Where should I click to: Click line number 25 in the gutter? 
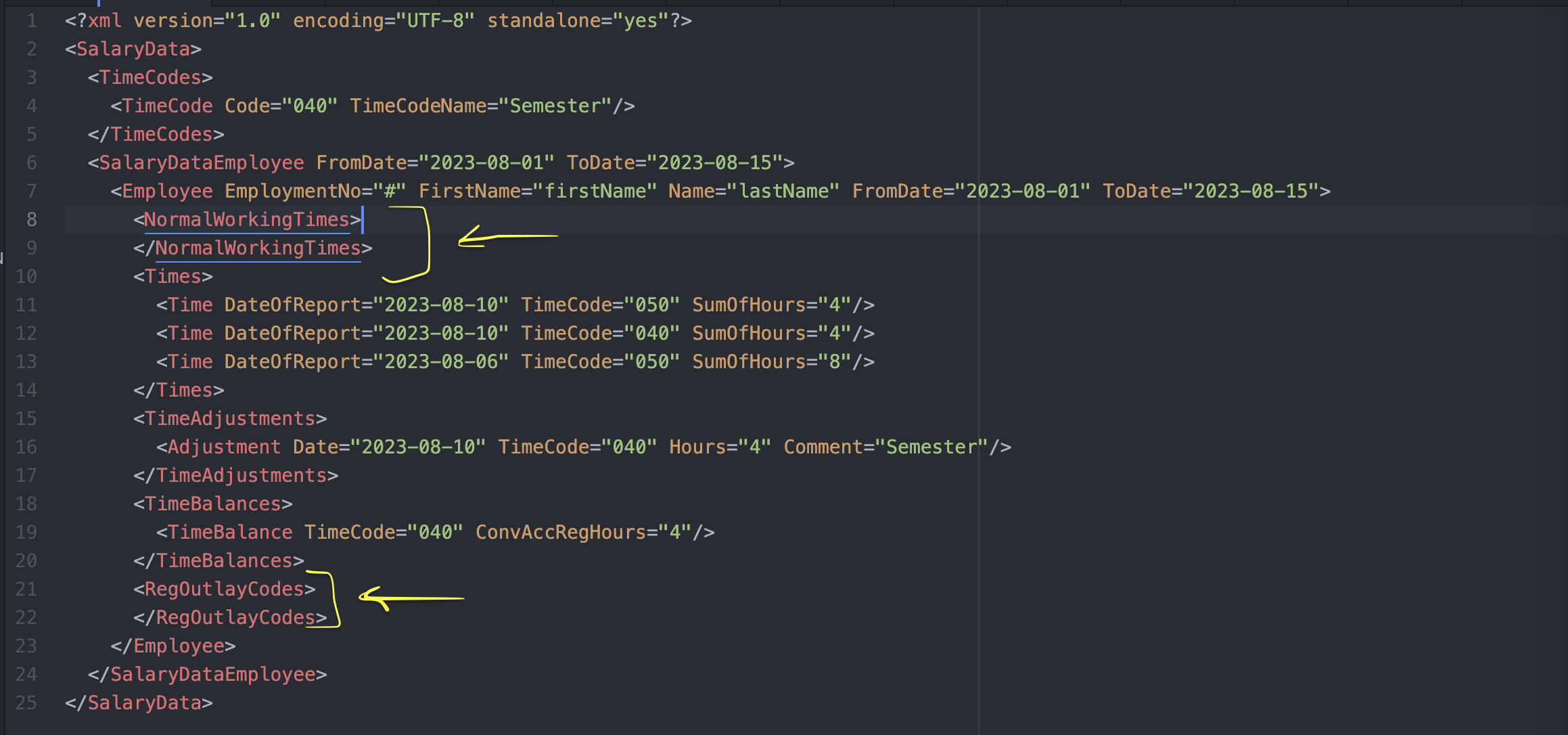[x=26, y=703]
